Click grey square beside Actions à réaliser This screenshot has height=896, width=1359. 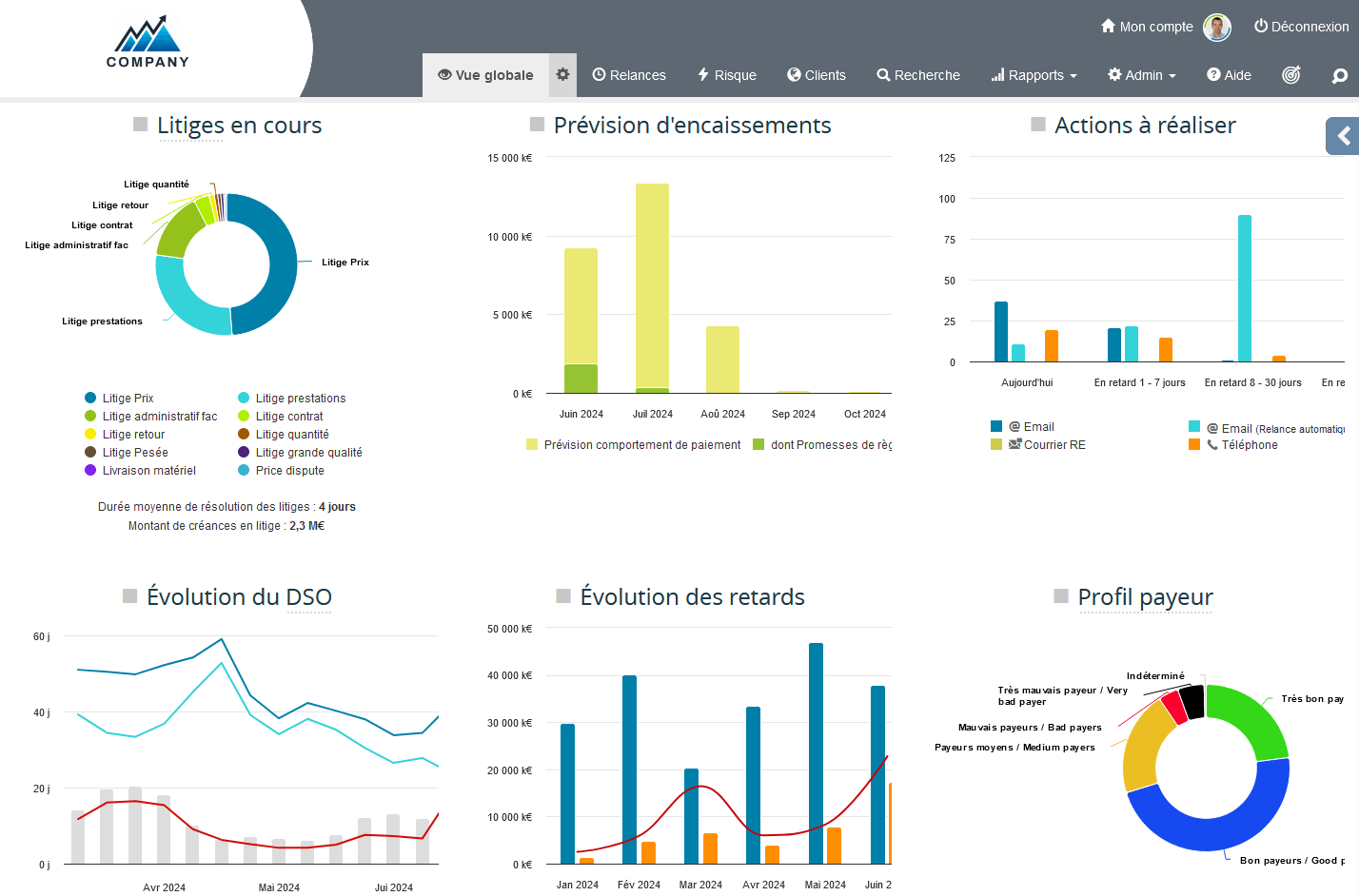(x=1038, y=125)
